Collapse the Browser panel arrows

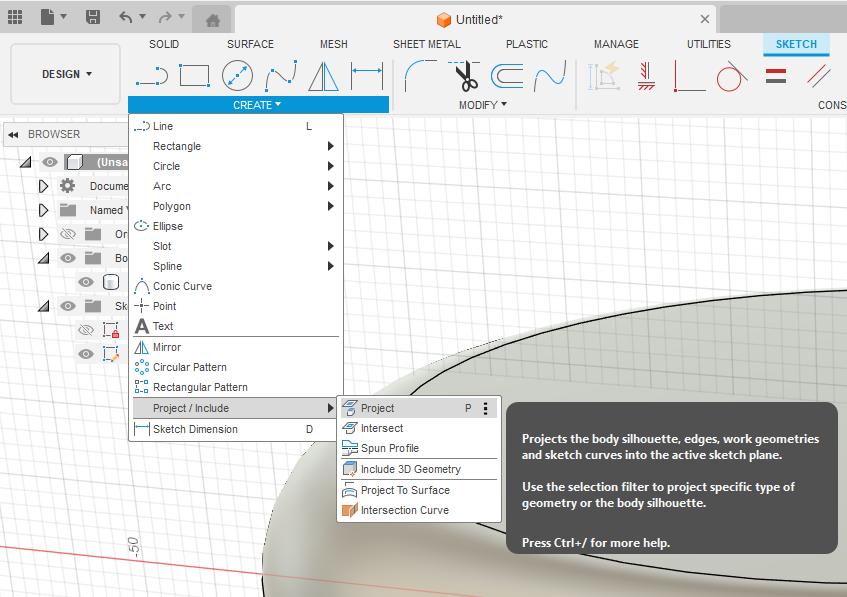(14, 135)
